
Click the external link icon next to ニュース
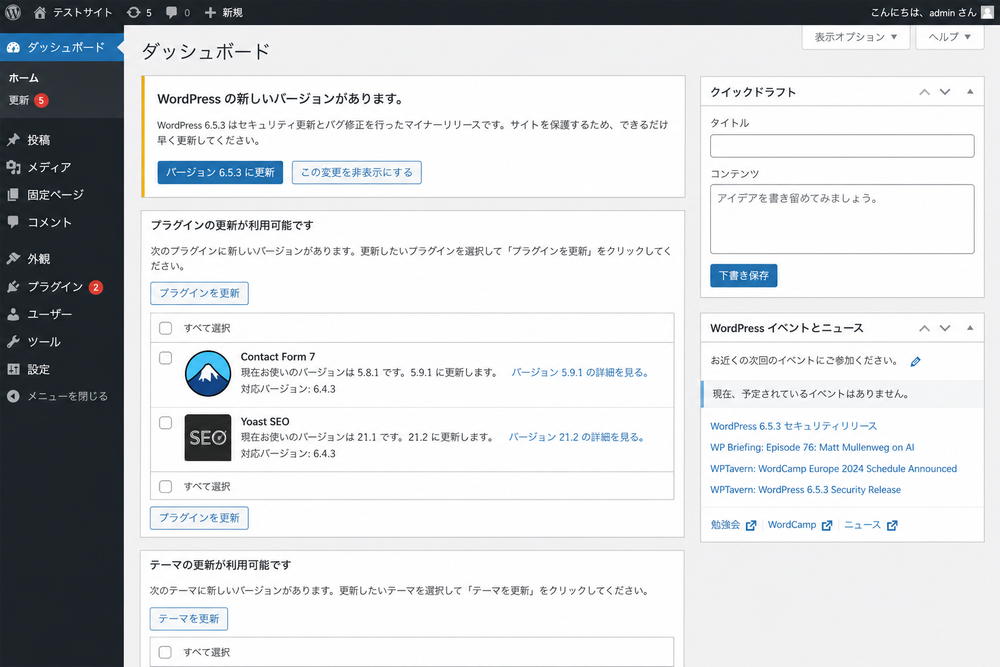pos(892,525)
